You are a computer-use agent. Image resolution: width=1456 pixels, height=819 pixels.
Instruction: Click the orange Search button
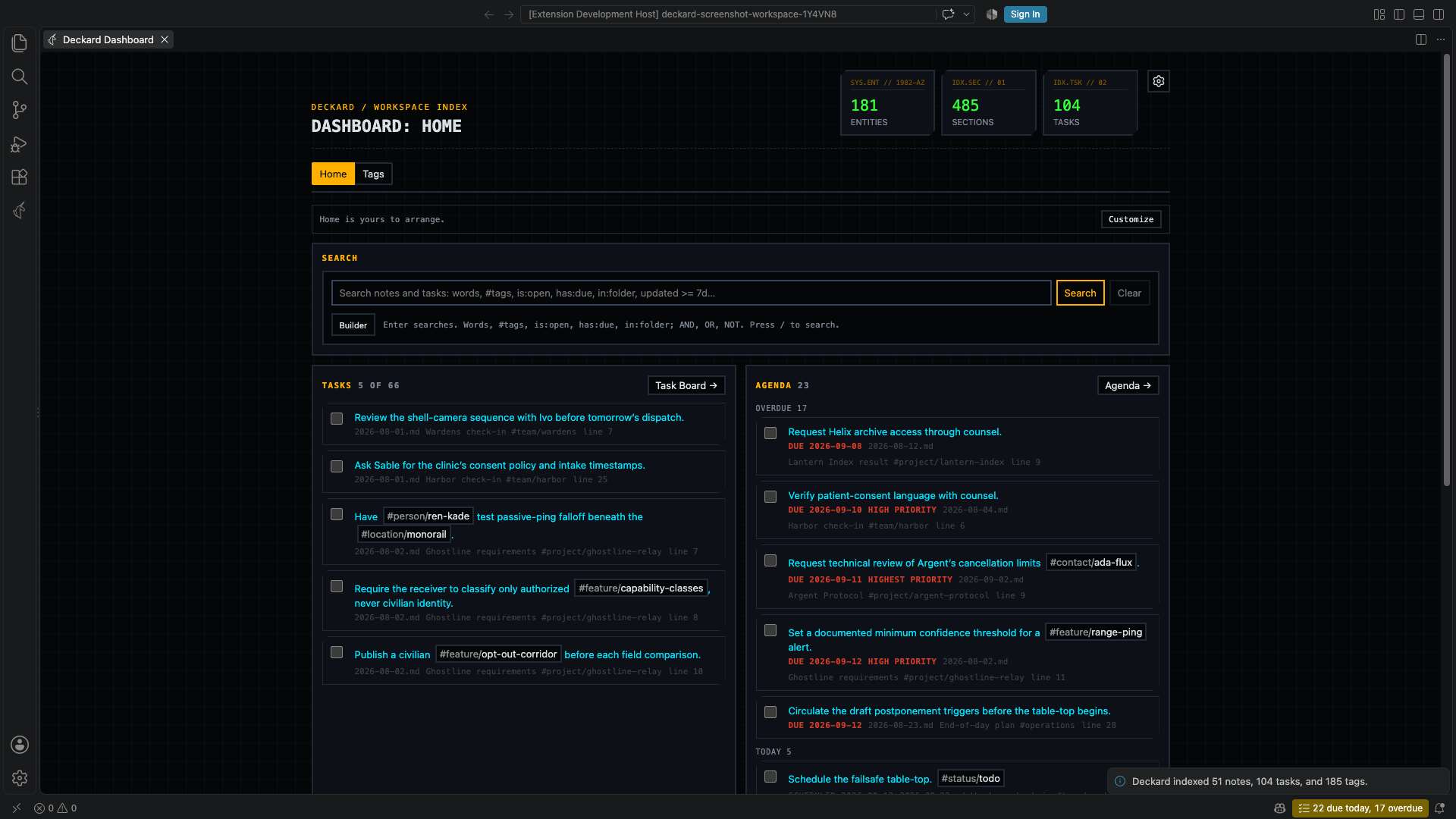pos(1080,293)
